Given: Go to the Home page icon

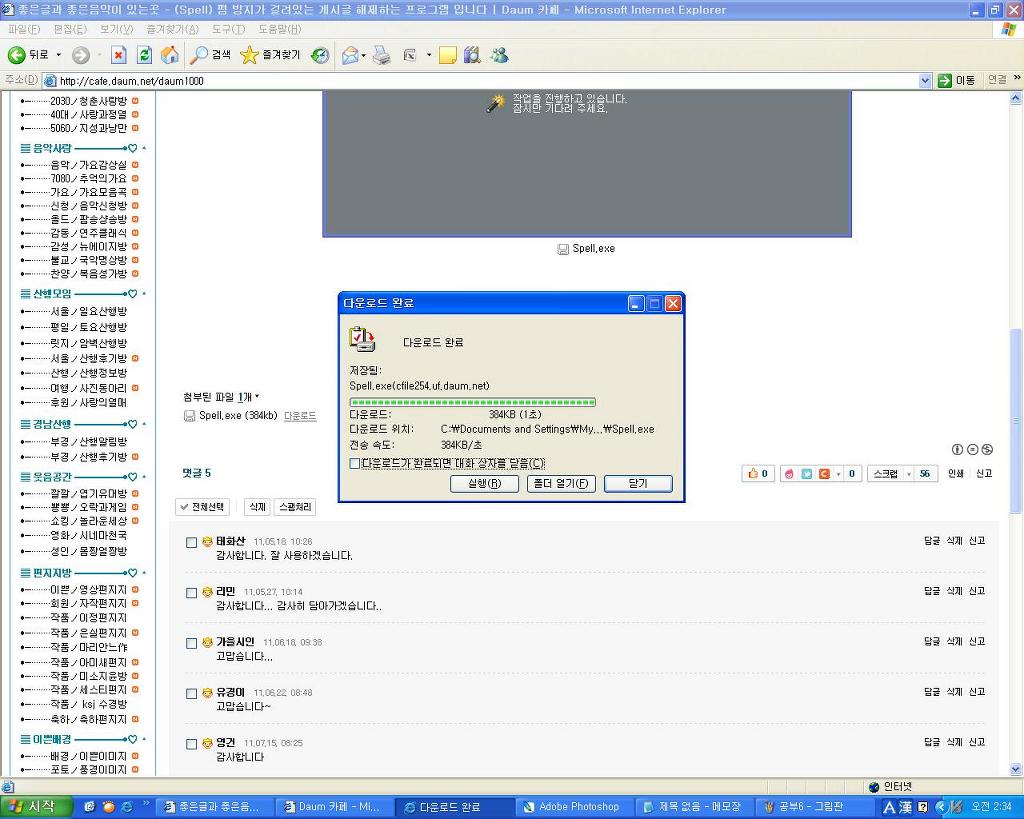Looking at the screenshot, I should point(170,56).
